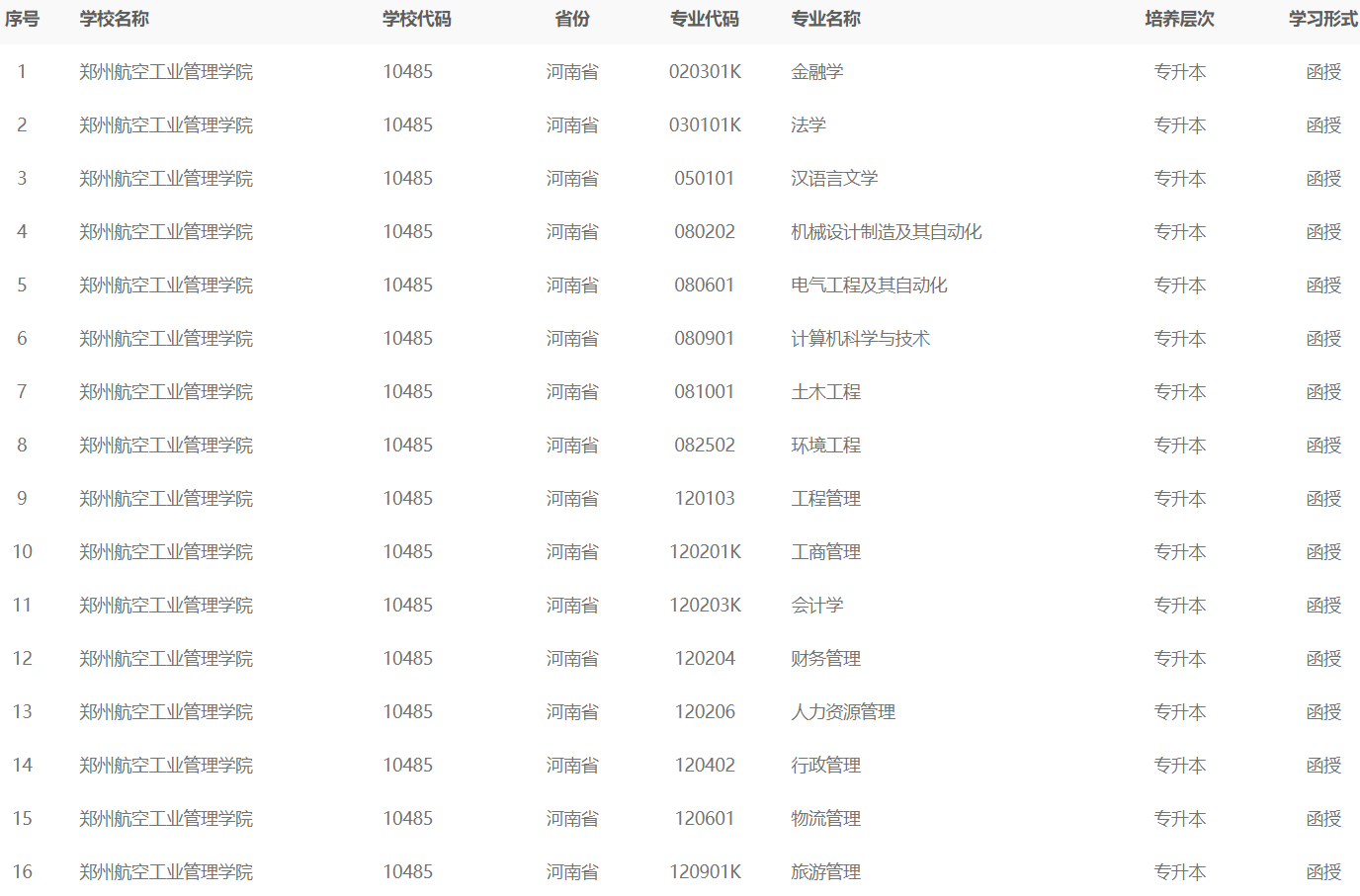Click 河南省 in the 汉语言文学 row
The height and width of the screenshot is (896, 1360).
coord(572,179)
